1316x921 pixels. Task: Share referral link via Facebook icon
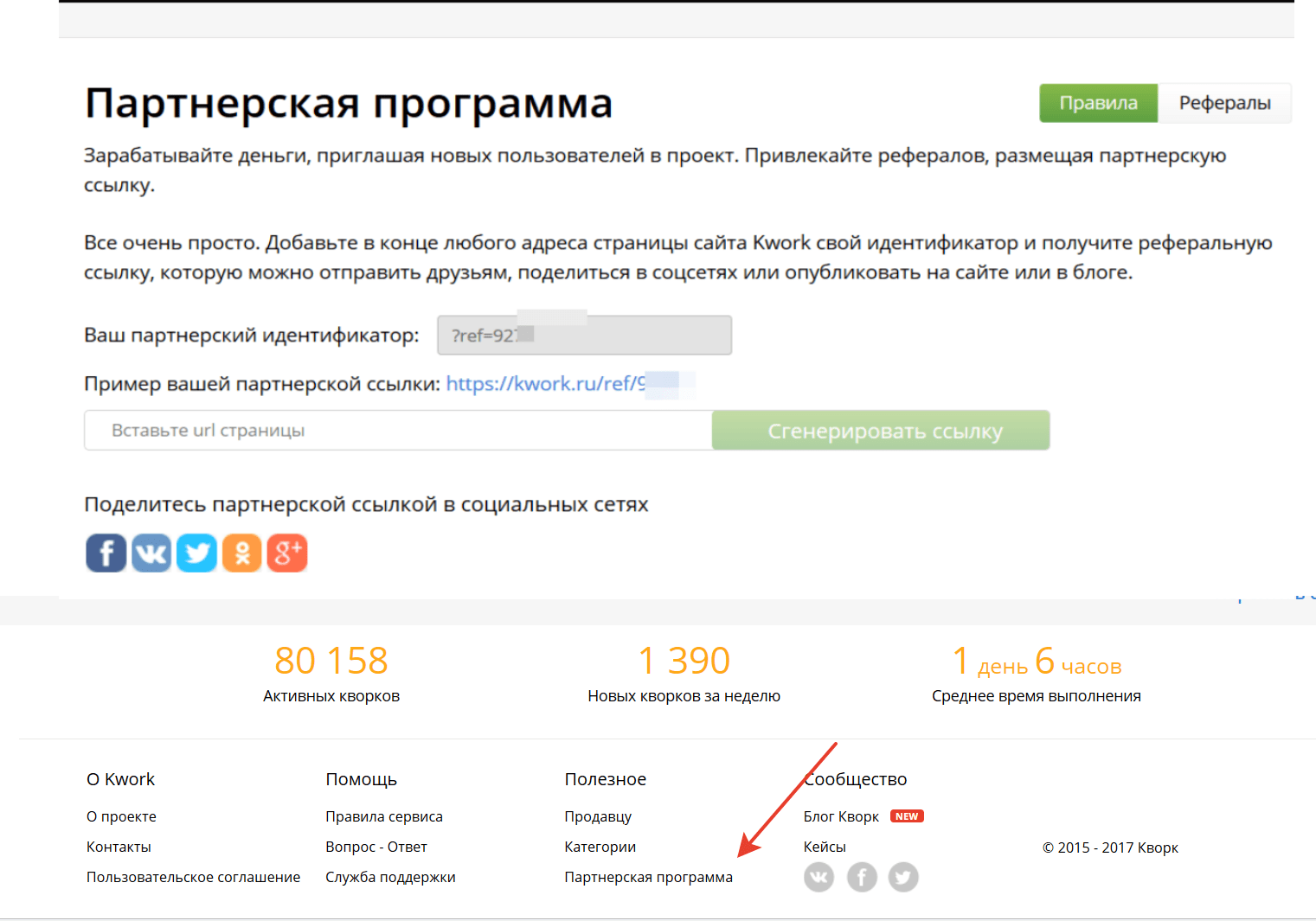click(106, 553)
